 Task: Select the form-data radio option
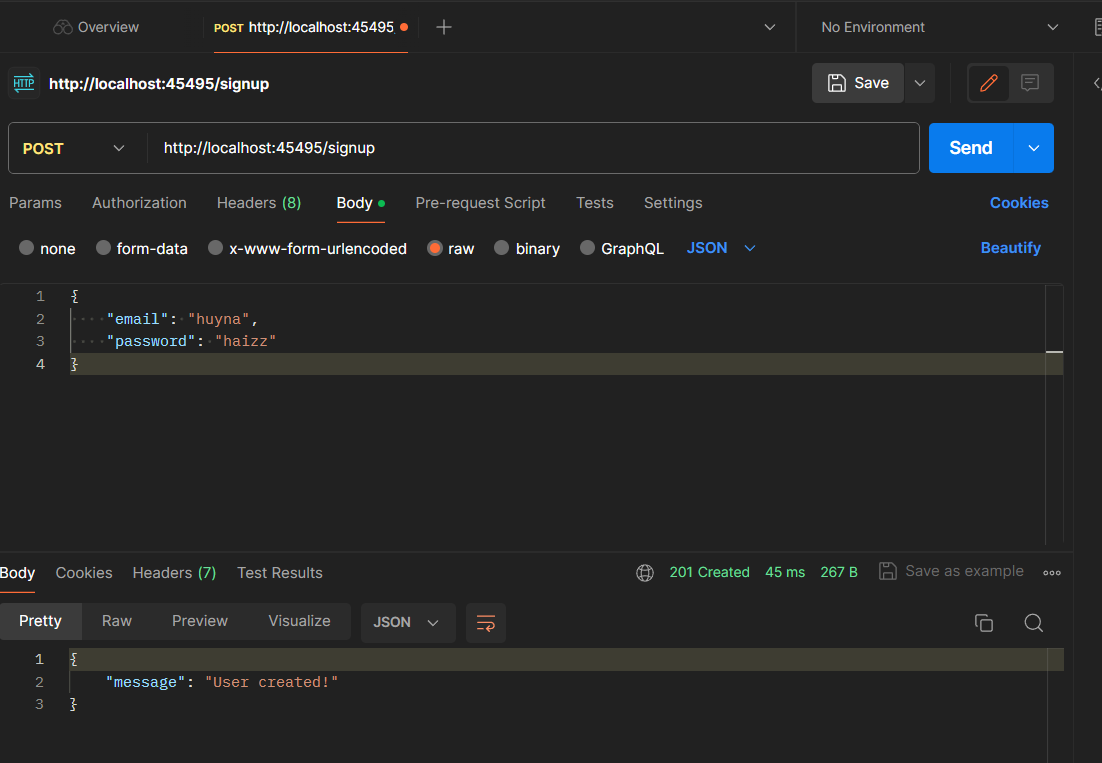(103, 248)
